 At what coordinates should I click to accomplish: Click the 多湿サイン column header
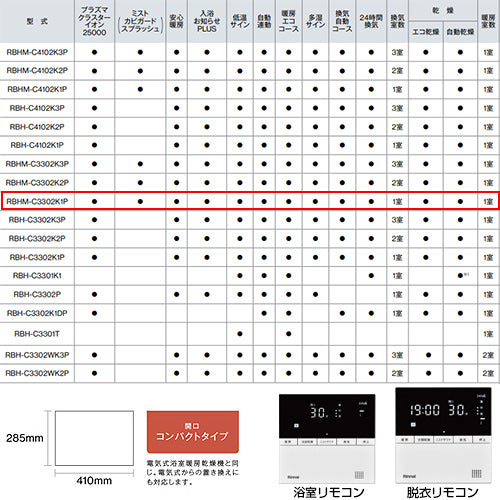click(x=315, y=21)
